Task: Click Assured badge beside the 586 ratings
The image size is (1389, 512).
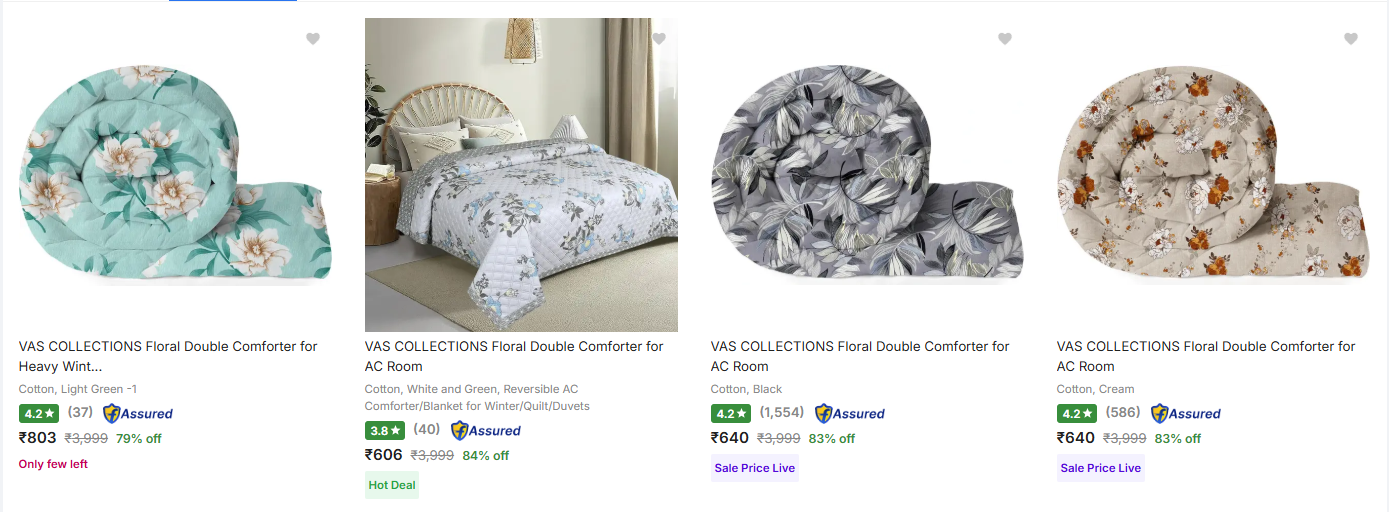Action: [1186, 413]
